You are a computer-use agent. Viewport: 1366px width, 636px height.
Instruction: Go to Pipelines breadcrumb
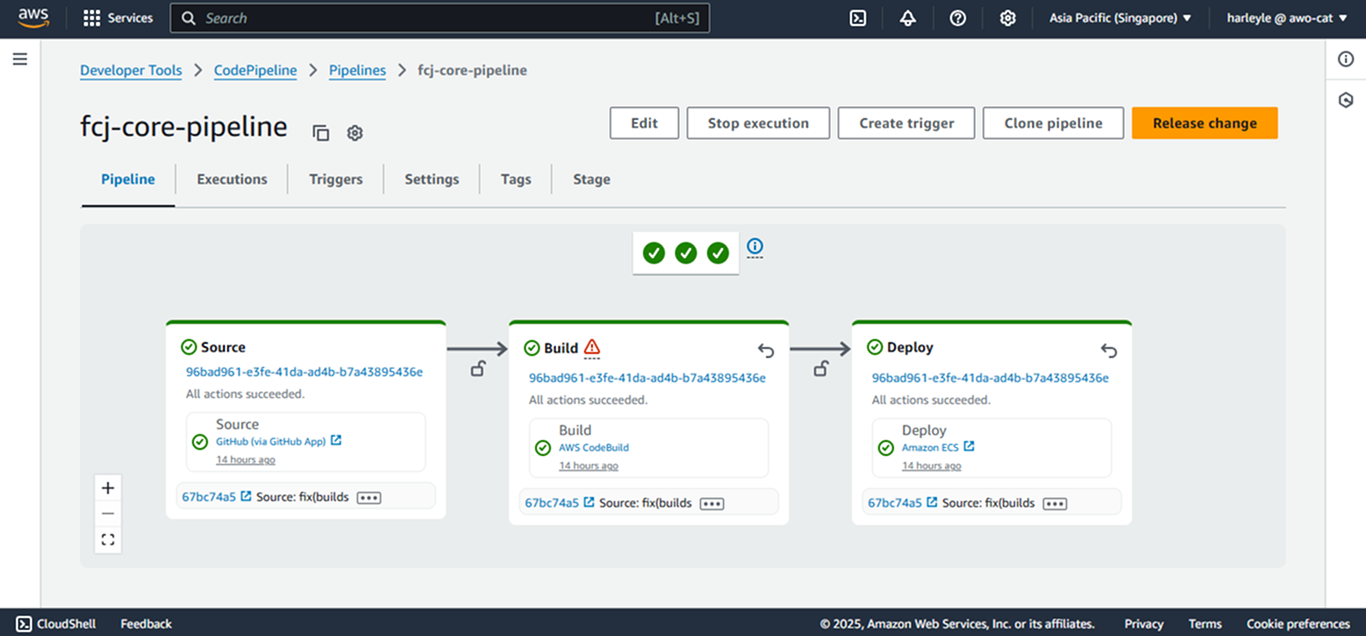(x=358, y=70)
